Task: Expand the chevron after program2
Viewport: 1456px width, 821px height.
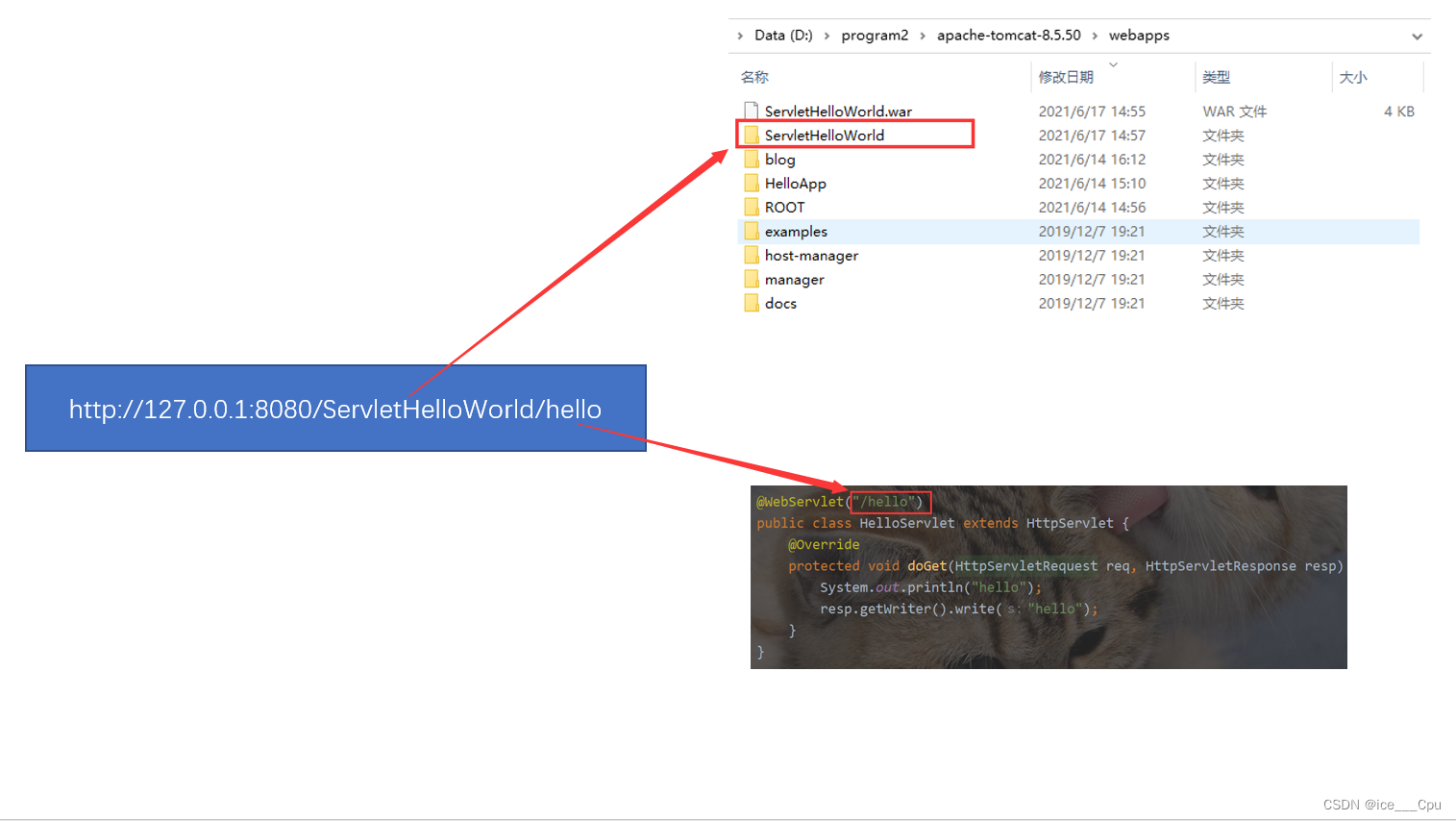Action: coord(923,36)
